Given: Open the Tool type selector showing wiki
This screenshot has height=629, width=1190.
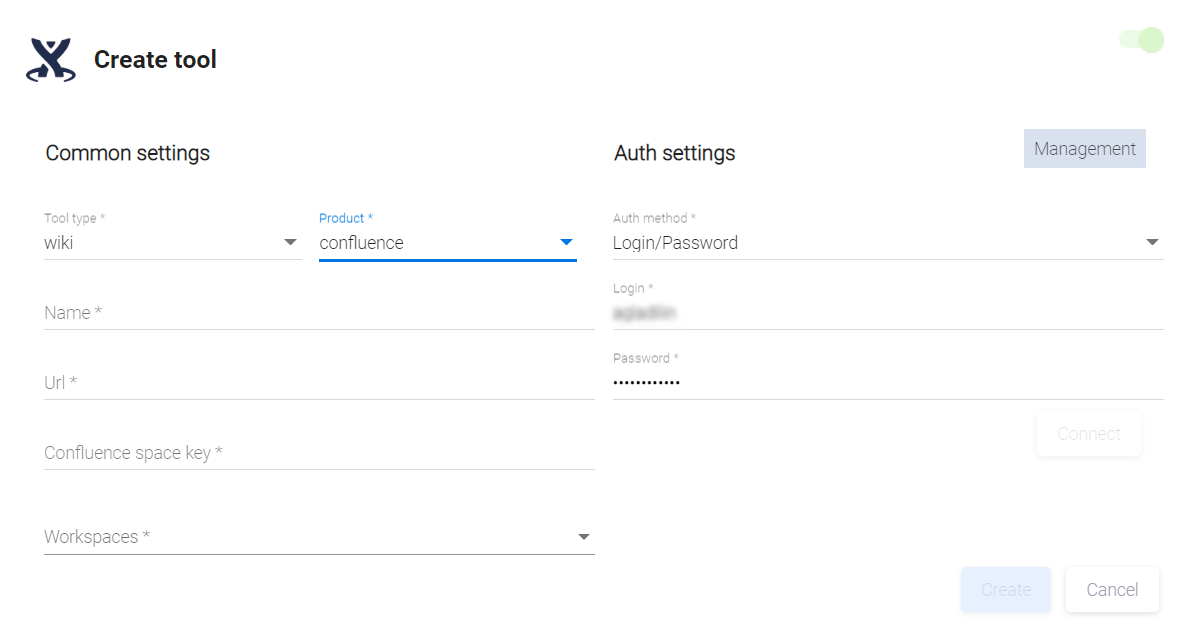Looking at the screenshot, I should 160,243.
